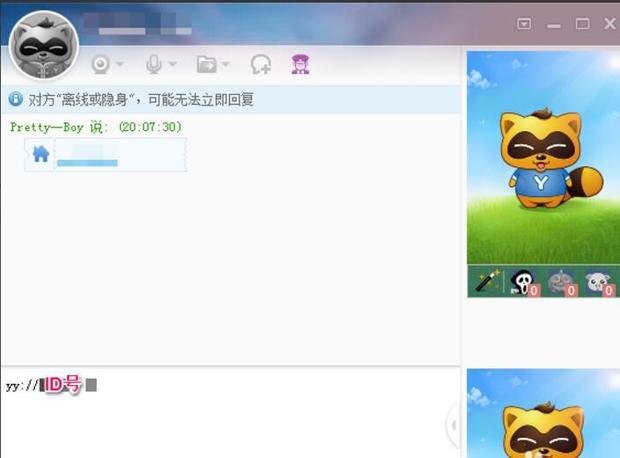
Task: Close the chat window
Action: (x=610, y=24)
